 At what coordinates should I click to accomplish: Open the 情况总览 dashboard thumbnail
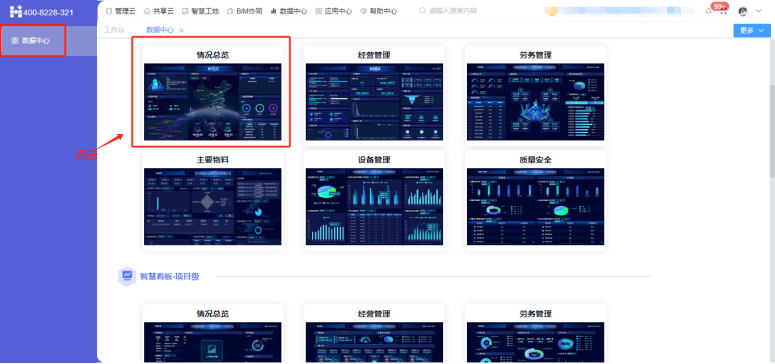pyautogui.click(x=213, y=101)
